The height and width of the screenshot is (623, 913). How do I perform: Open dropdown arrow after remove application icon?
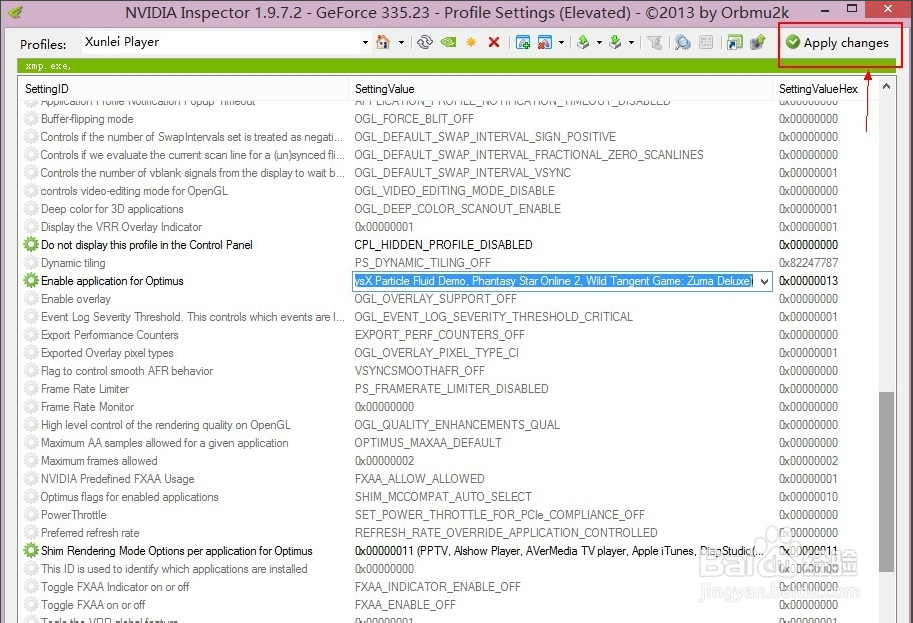click(x=561, y=43)
